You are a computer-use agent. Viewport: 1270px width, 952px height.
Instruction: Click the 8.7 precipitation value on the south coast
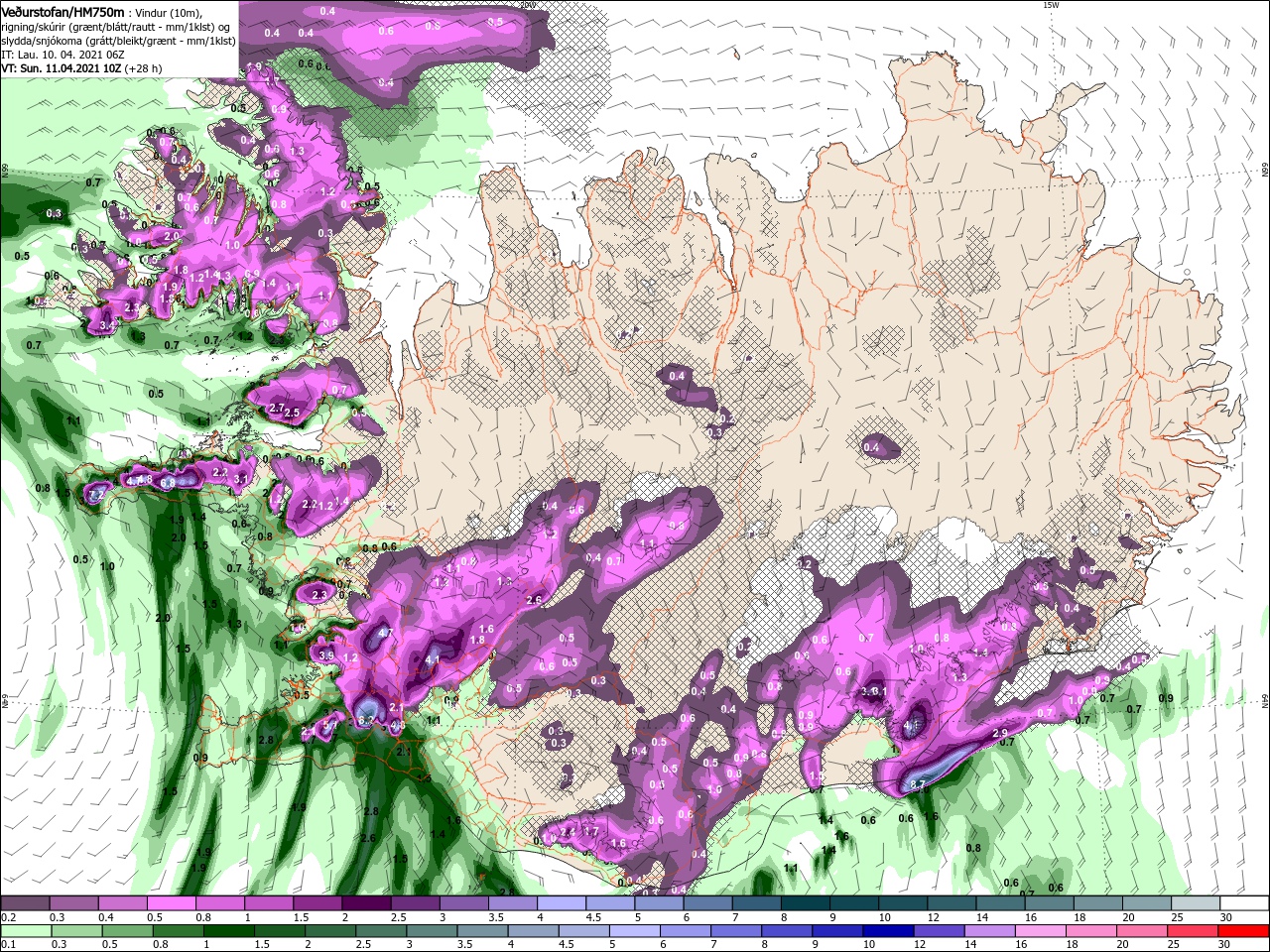point(918,784)
